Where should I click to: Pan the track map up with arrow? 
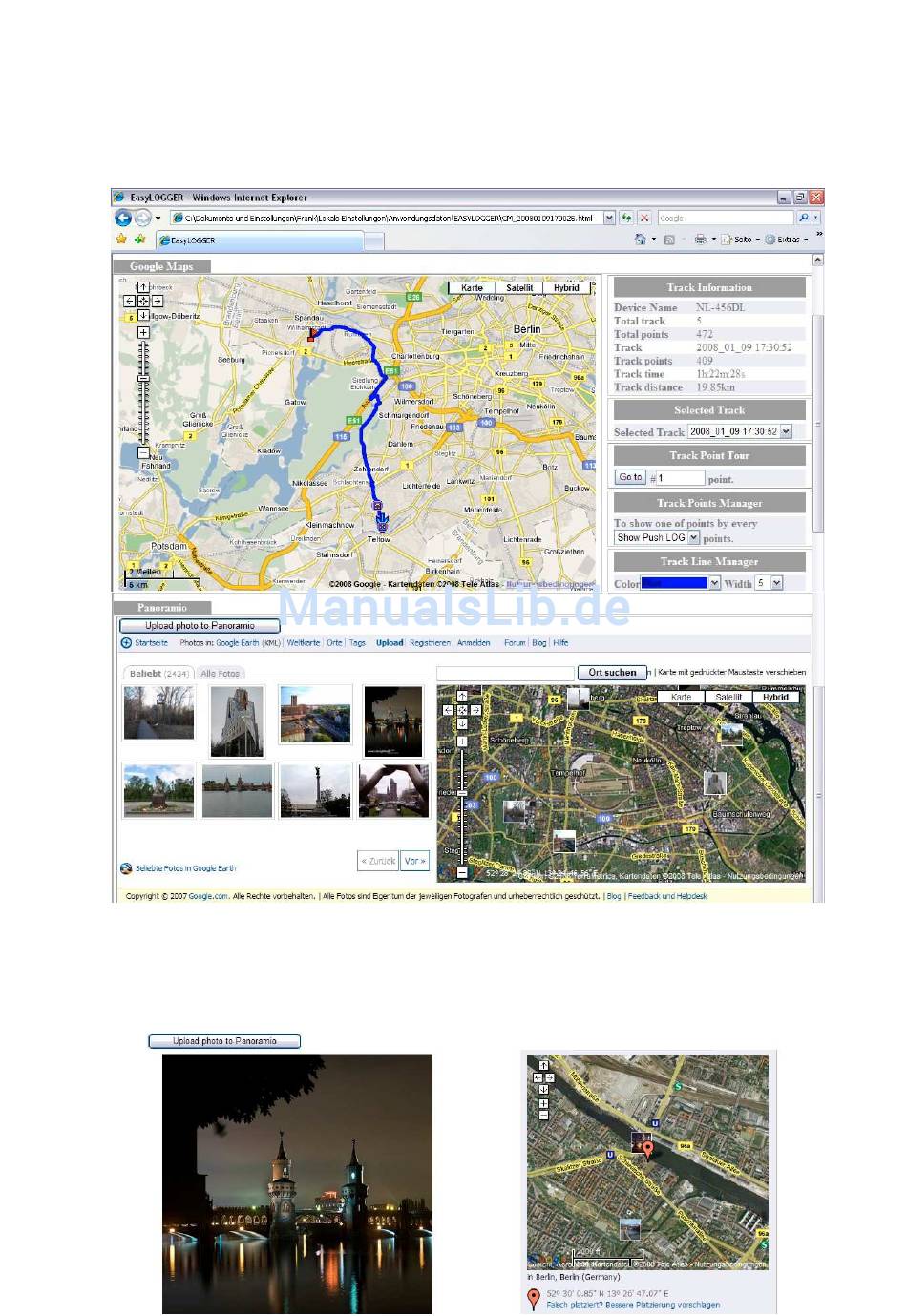[x=143, y=287]
